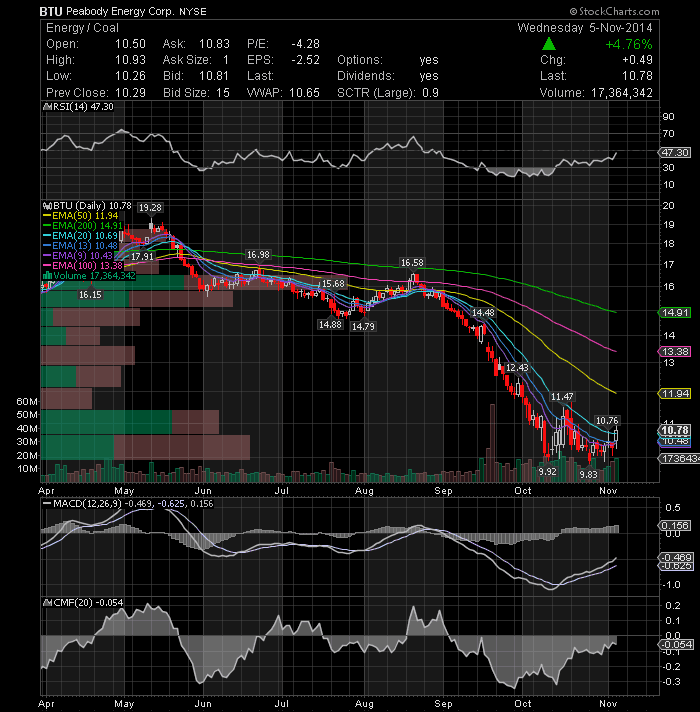The image size is (700, 712).
Task: Click the -0.054 CMF axis tag
Action: click(x=675, y=644)
